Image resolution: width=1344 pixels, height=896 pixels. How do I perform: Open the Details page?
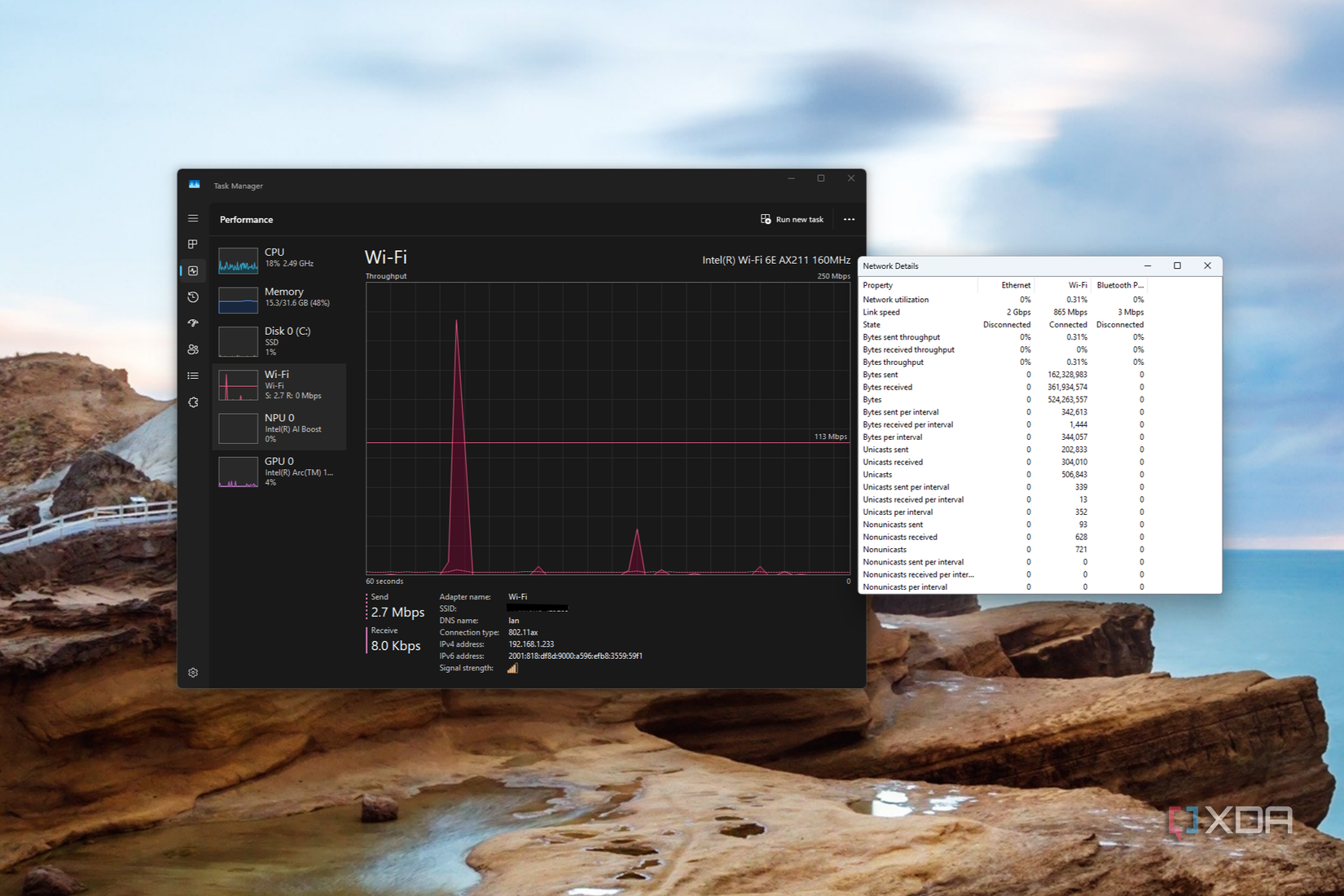(192, 376)
